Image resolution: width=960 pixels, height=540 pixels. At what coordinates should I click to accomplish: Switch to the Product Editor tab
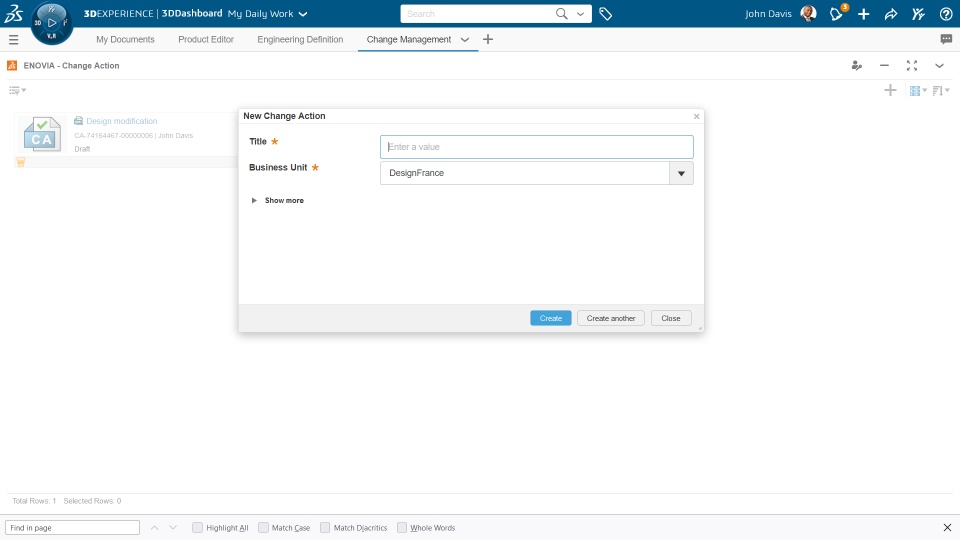[206, 39]
